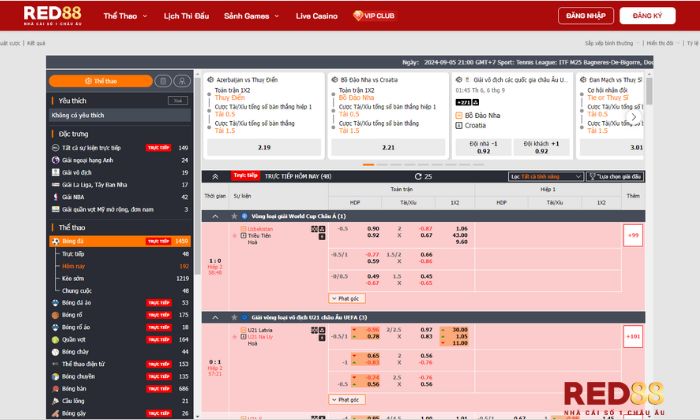Favorite the Uzbekistan vs Triều Tiên match star
Screen dimensions: 700x420
pos(235,236)
